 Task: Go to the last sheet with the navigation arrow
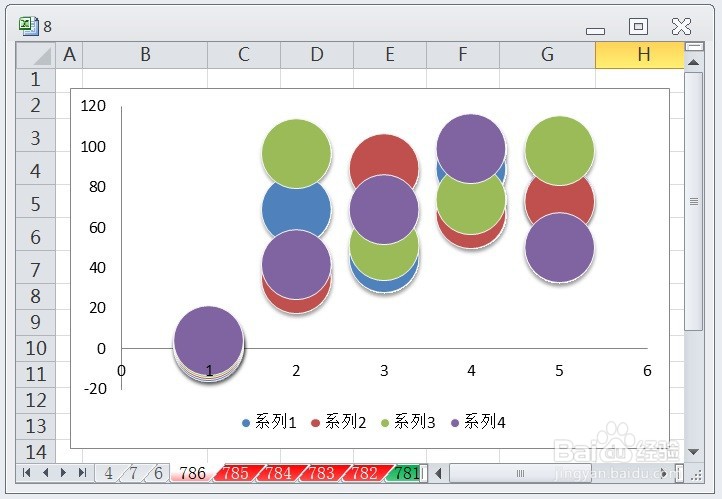[82, 472]
